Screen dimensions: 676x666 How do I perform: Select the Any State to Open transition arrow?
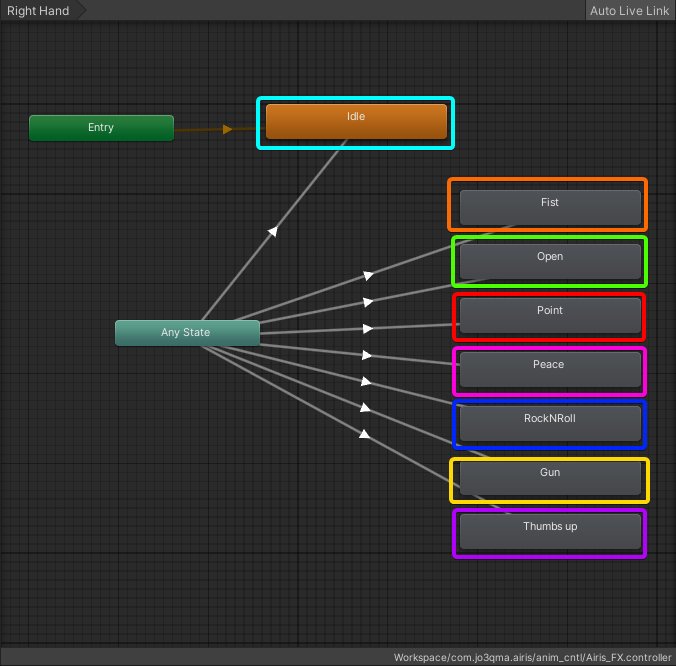pyautogui.click(x=368, y=301)
